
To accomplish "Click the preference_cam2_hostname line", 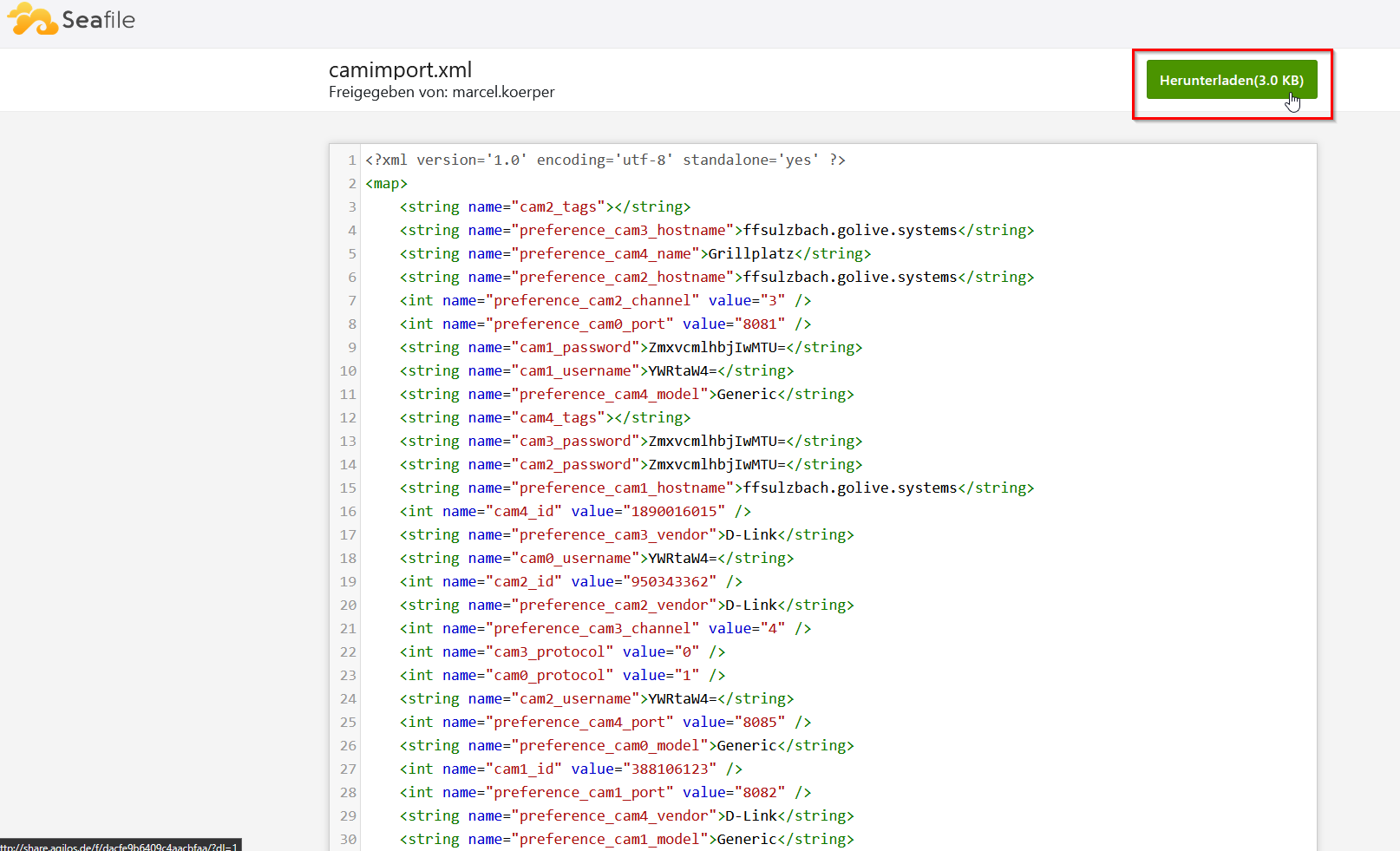I will [x=716, y=277].
